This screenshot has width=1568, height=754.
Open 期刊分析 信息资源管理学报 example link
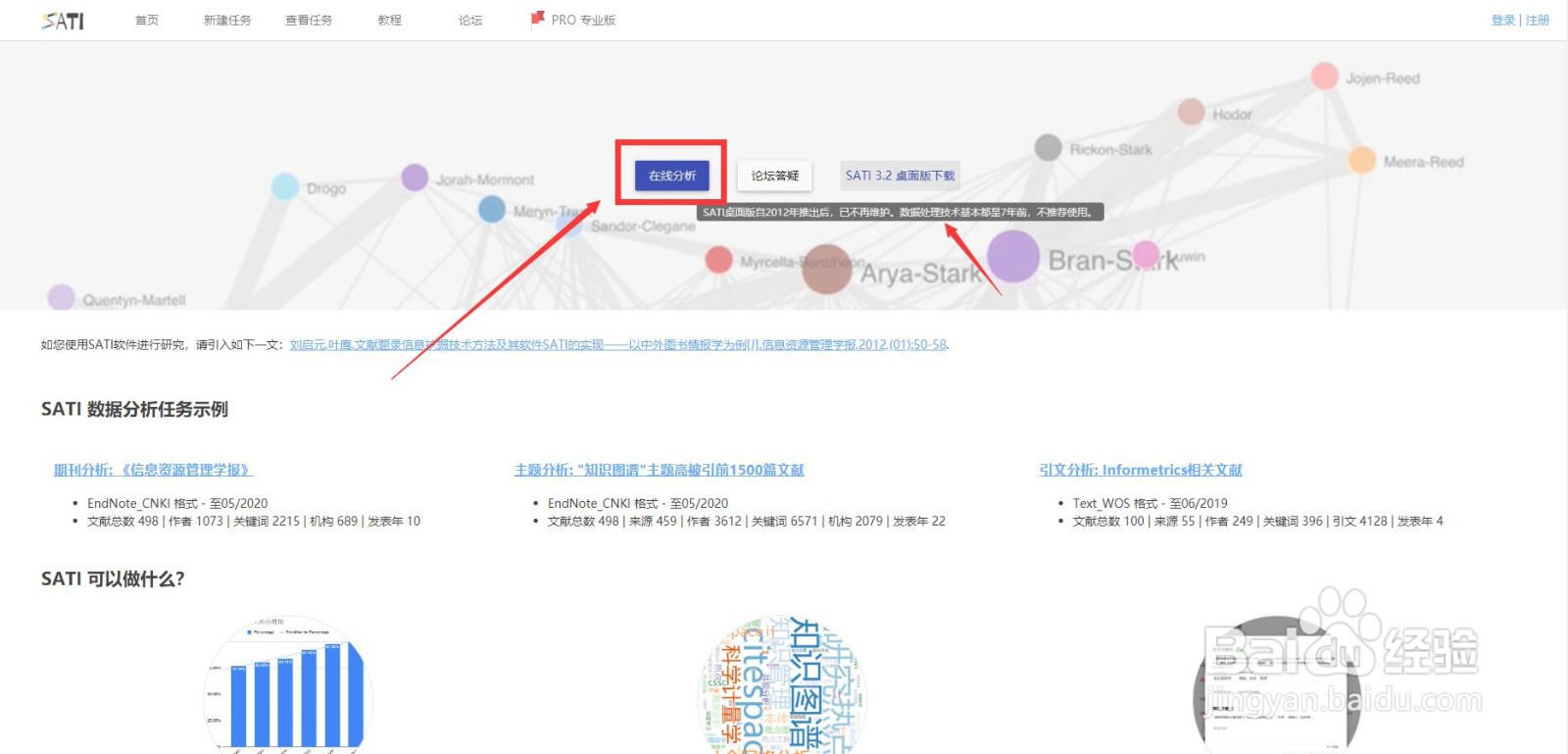(154, 470)
